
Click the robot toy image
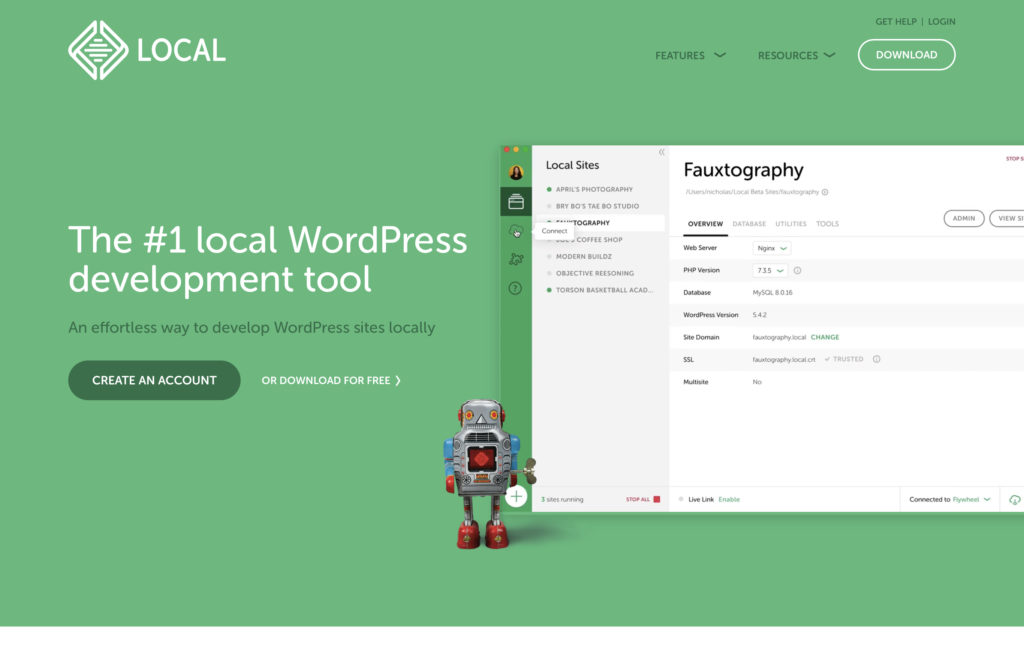488,475
